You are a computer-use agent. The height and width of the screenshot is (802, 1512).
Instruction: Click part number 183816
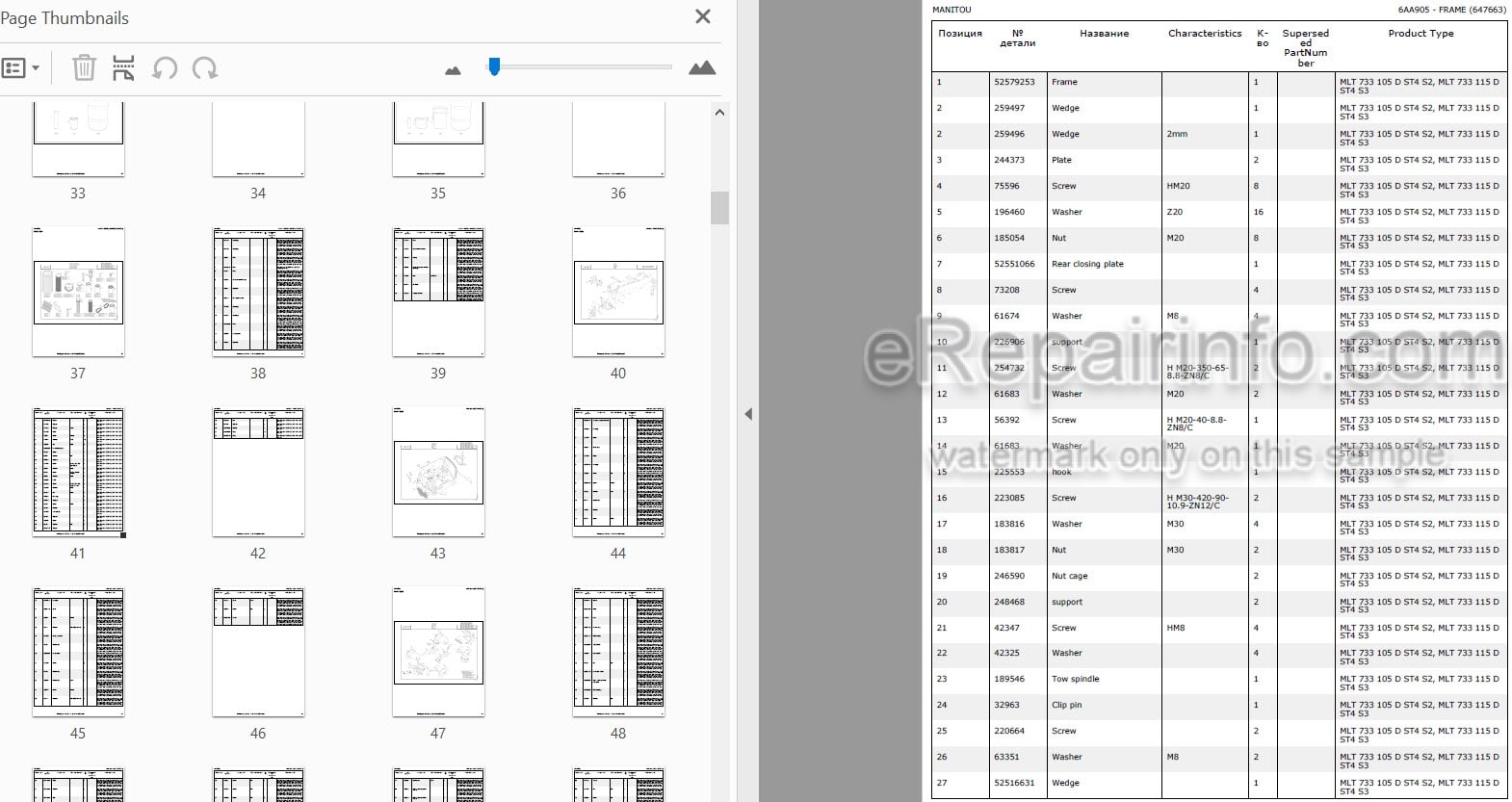(x=1009, y=524)
